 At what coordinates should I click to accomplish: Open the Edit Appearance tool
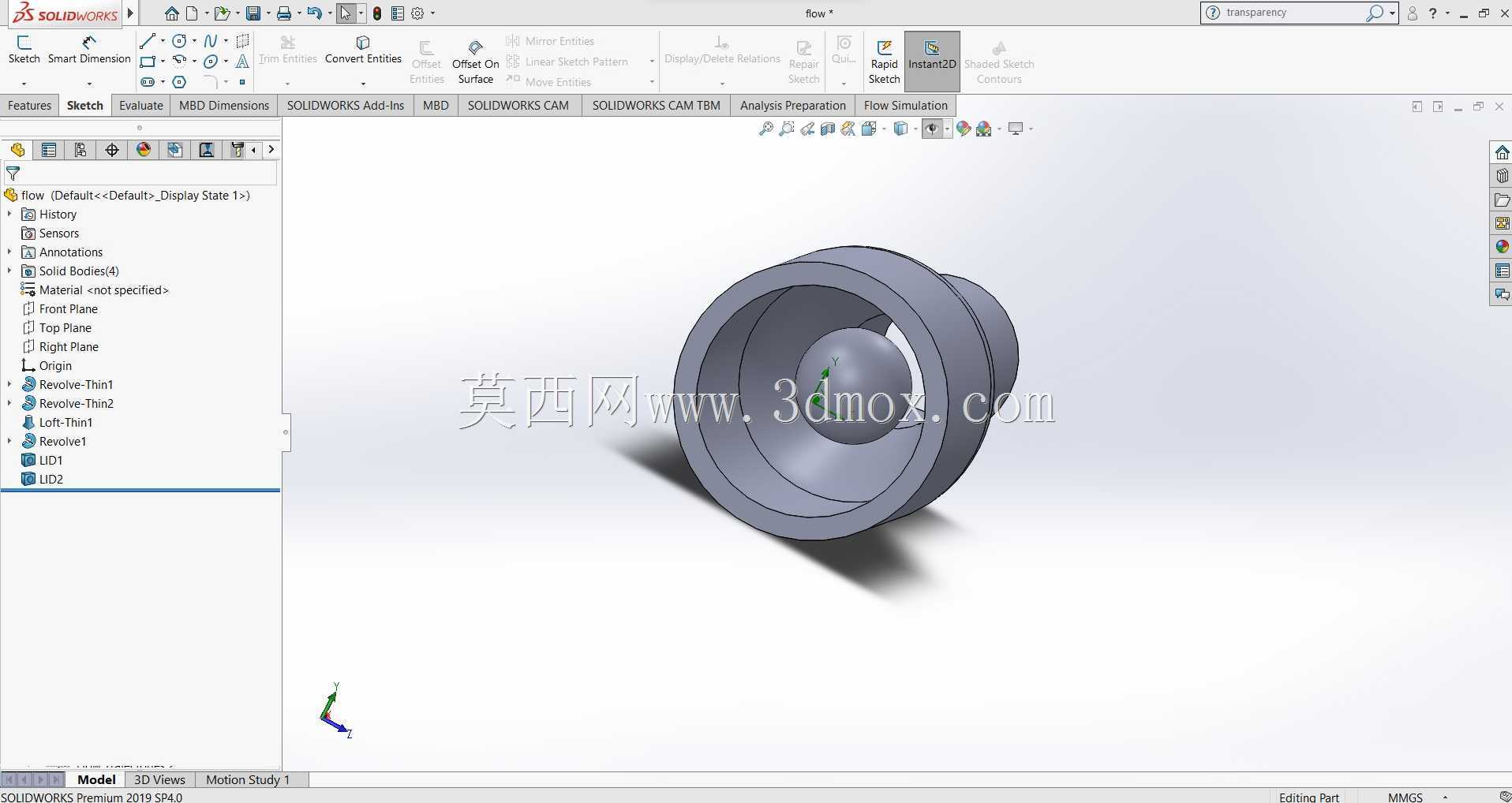963,129
